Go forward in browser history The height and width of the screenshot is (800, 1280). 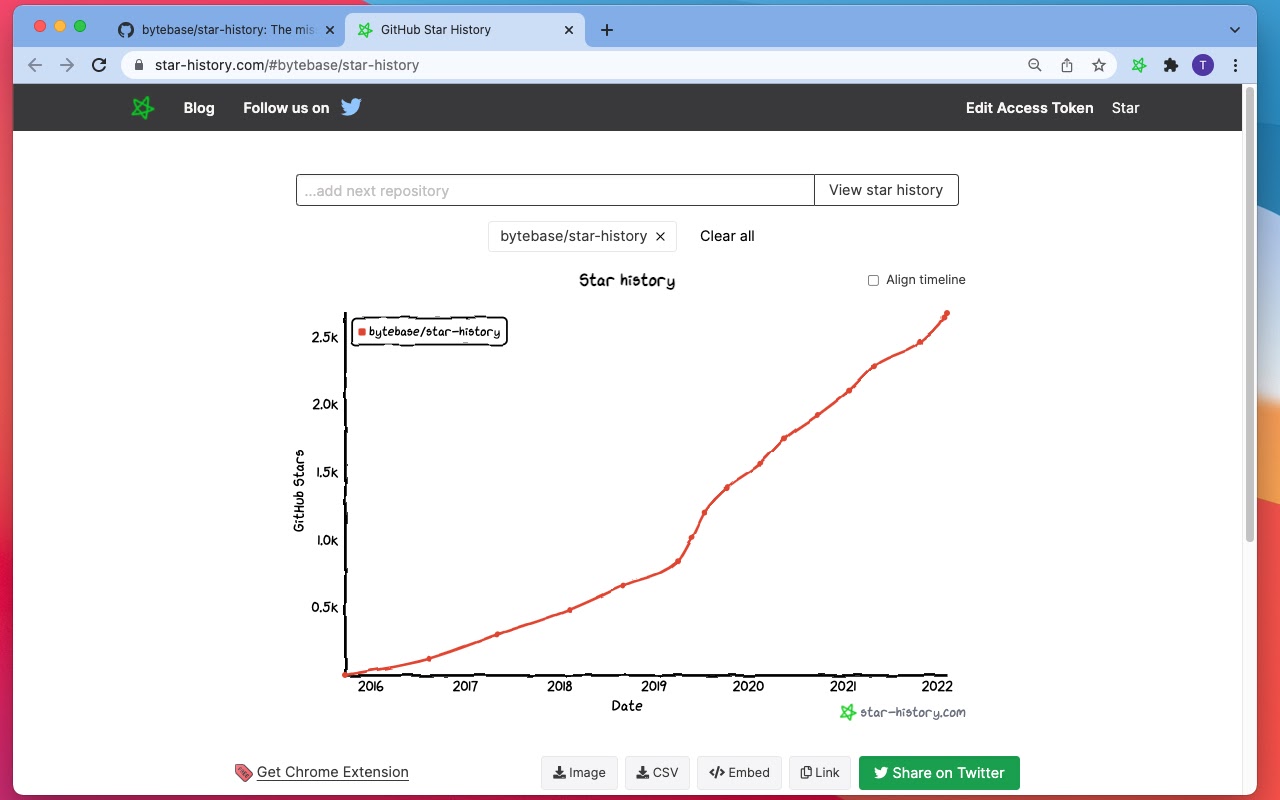(67, 65)
